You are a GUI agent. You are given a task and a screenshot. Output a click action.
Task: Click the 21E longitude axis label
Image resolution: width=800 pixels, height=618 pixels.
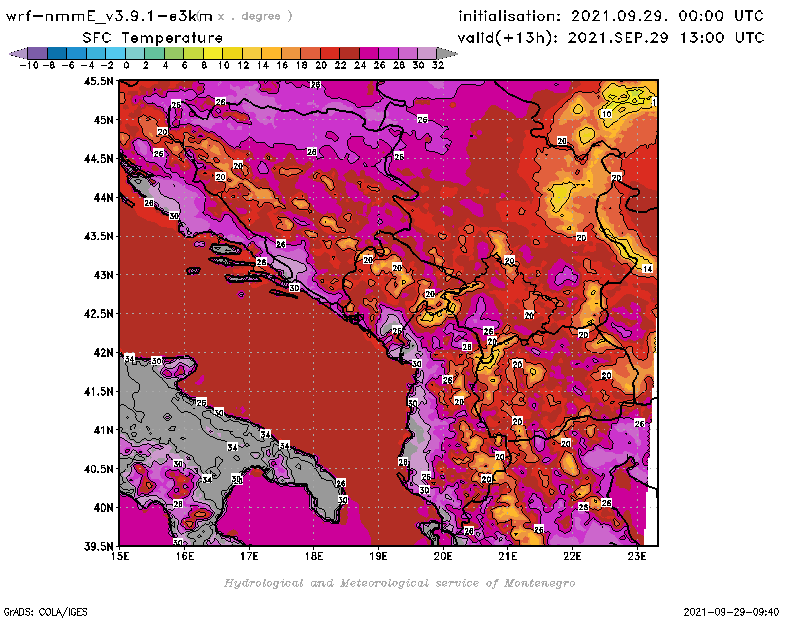tap(507, 556)
